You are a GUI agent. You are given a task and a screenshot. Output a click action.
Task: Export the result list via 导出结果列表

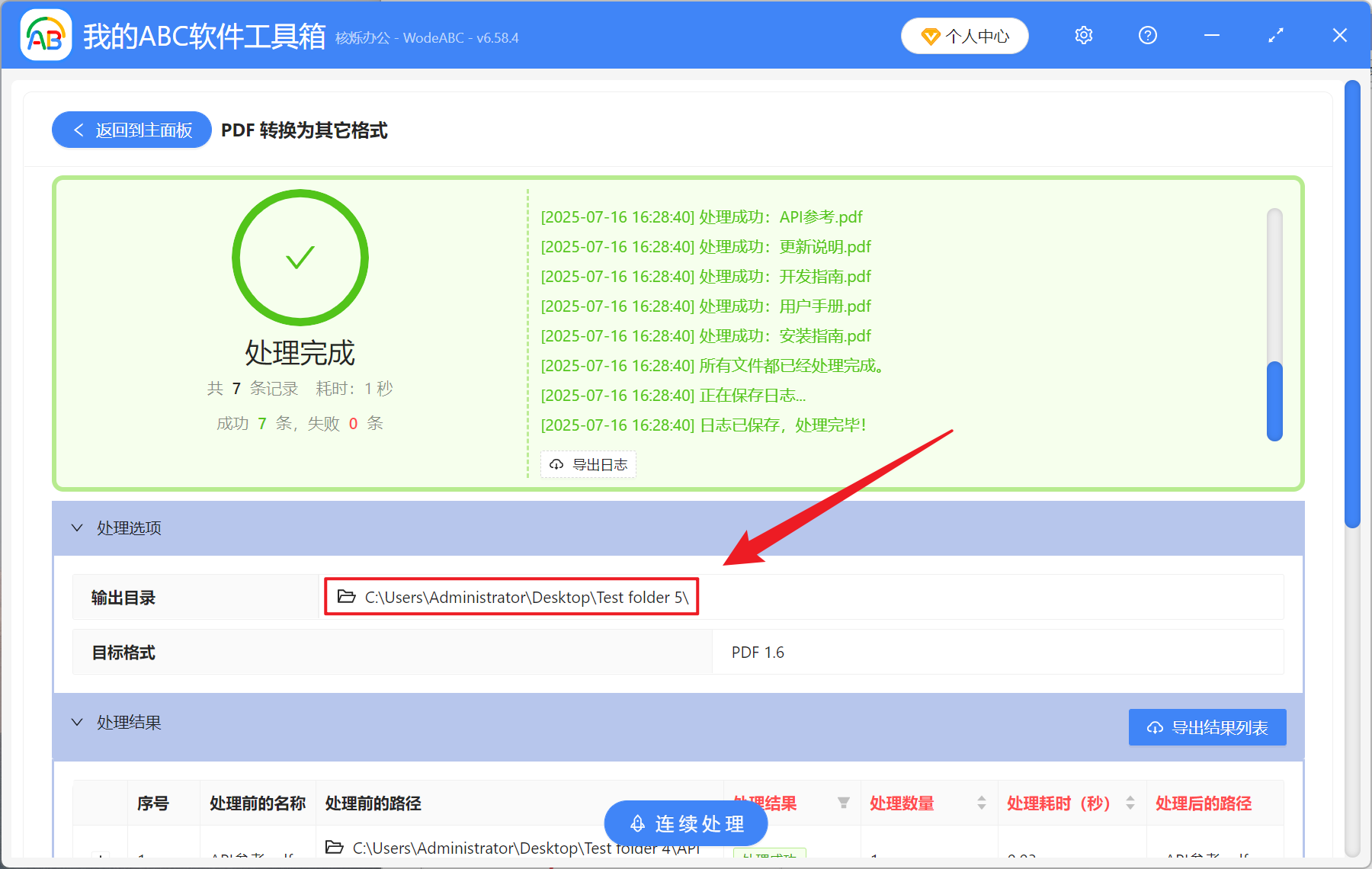point(1207,727)
